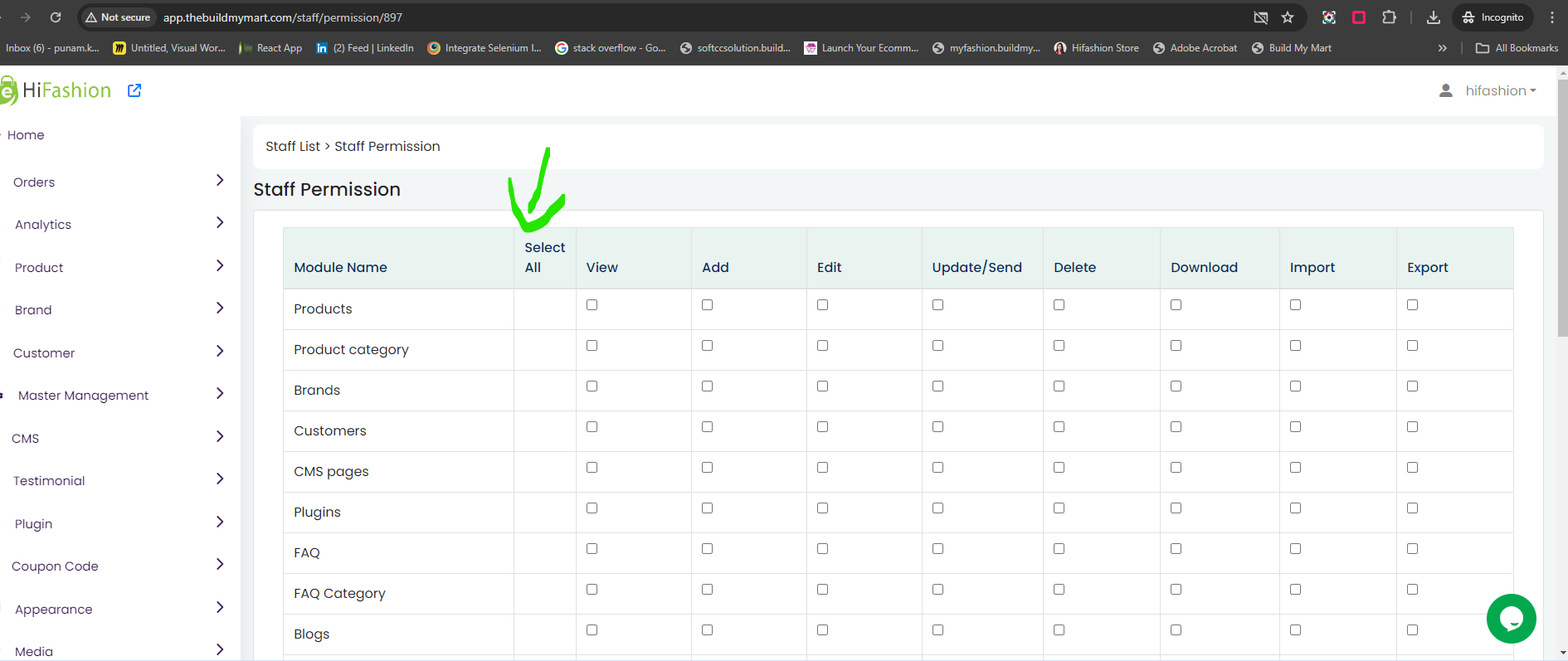The height and width of the screenshot is (661, 1568).
Task: Open the Inbox (6) bookmark
Action: coord(51,48)
